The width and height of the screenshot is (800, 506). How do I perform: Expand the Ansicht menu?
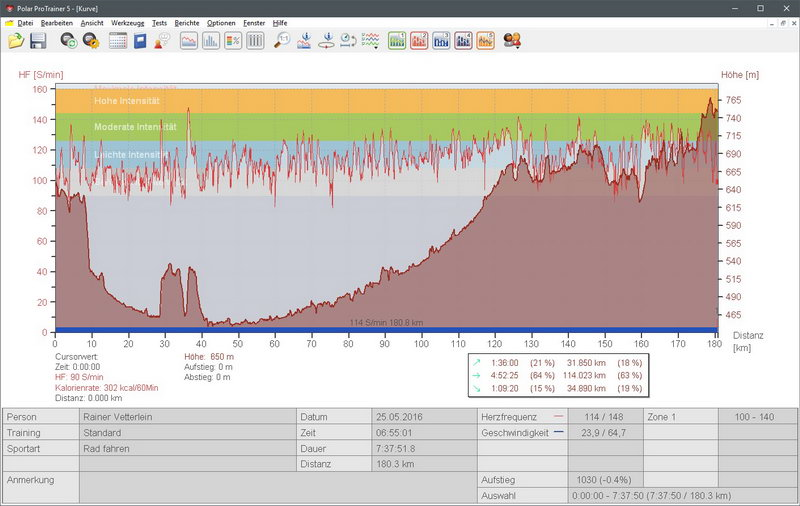91,22
